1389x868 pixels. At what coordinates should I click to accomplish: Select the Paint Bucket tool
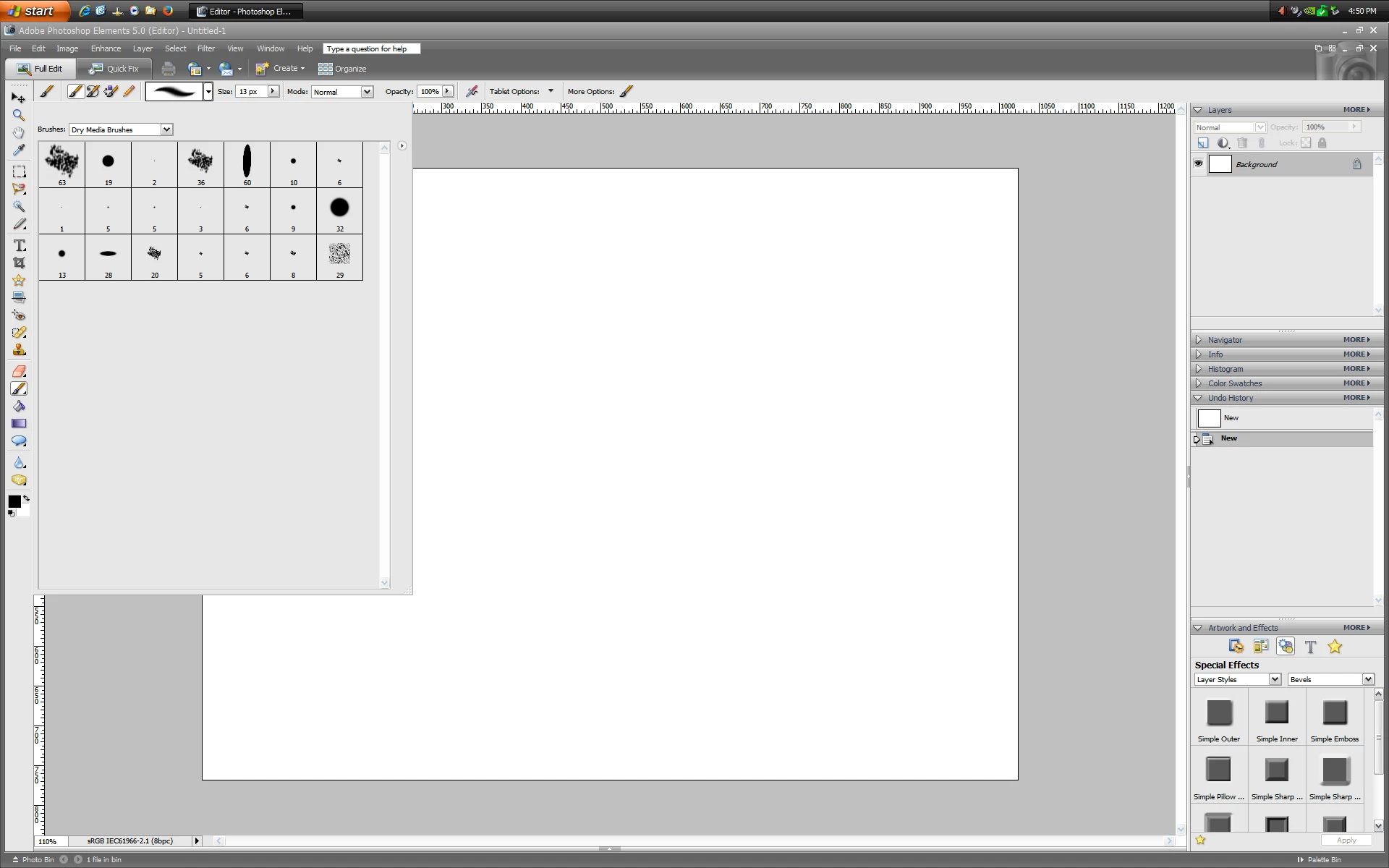pyautogui.click(x=20, y=406)
